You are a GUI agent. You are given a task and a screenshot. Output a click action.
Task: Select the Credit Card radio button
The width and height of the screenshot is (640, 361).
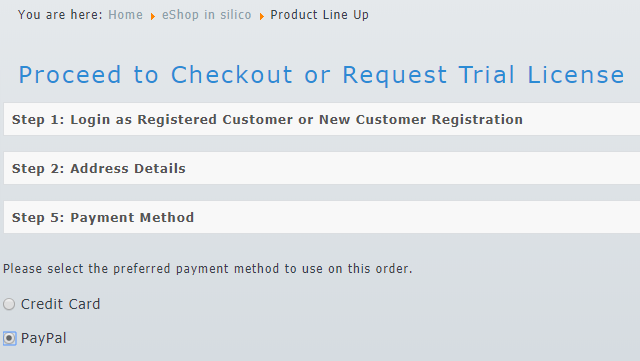tap(9, 304)
